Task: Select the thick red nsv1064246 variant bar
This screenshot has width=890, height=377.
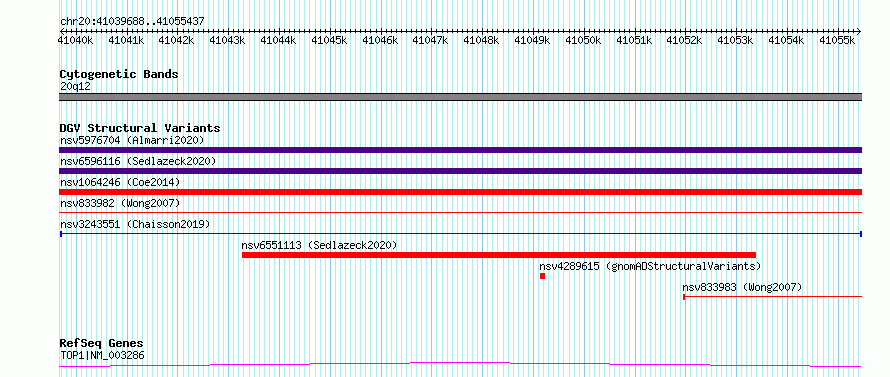Action: (460, 192)
